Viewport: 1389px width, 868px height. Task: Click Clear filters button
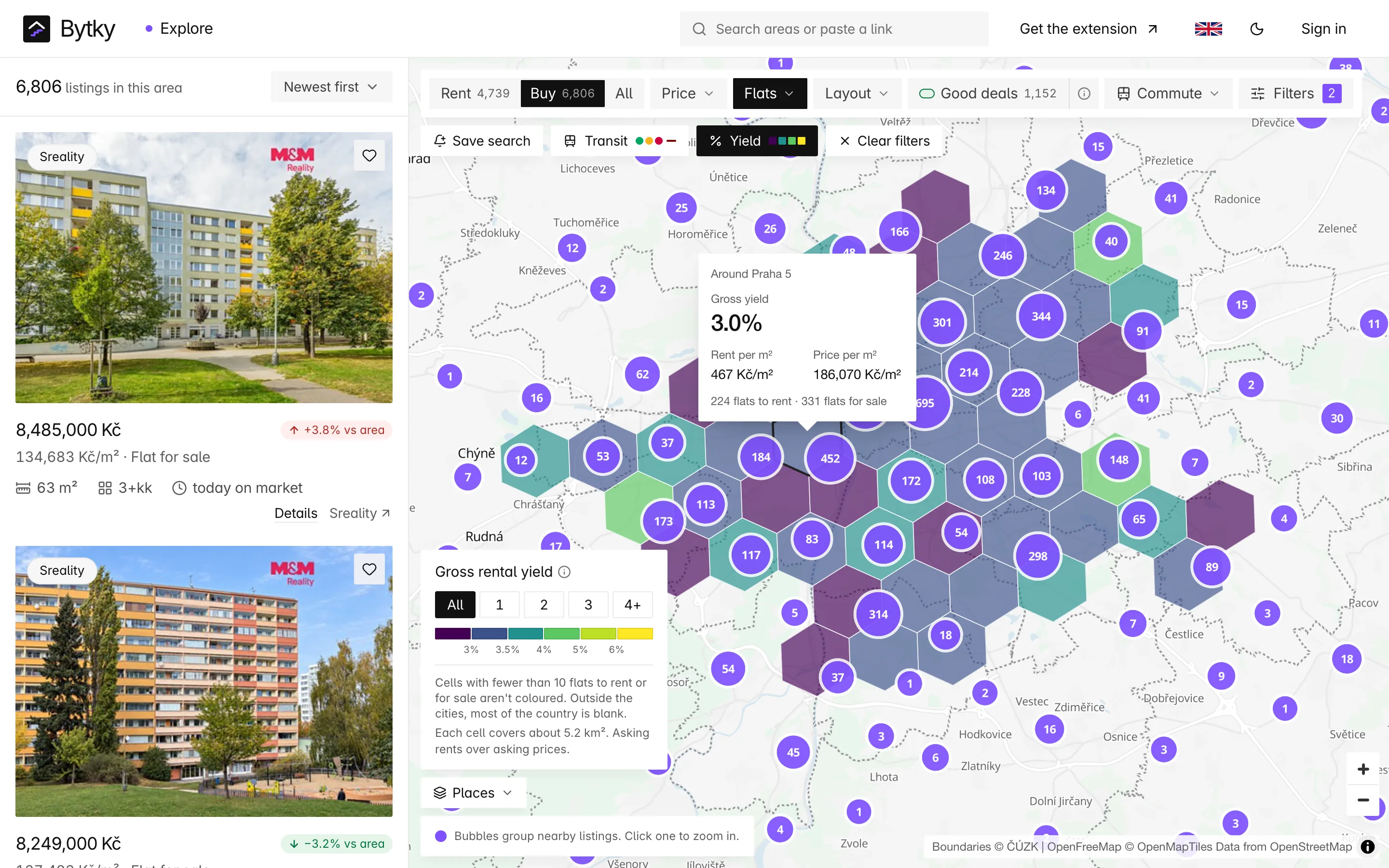tap(885, 141)
